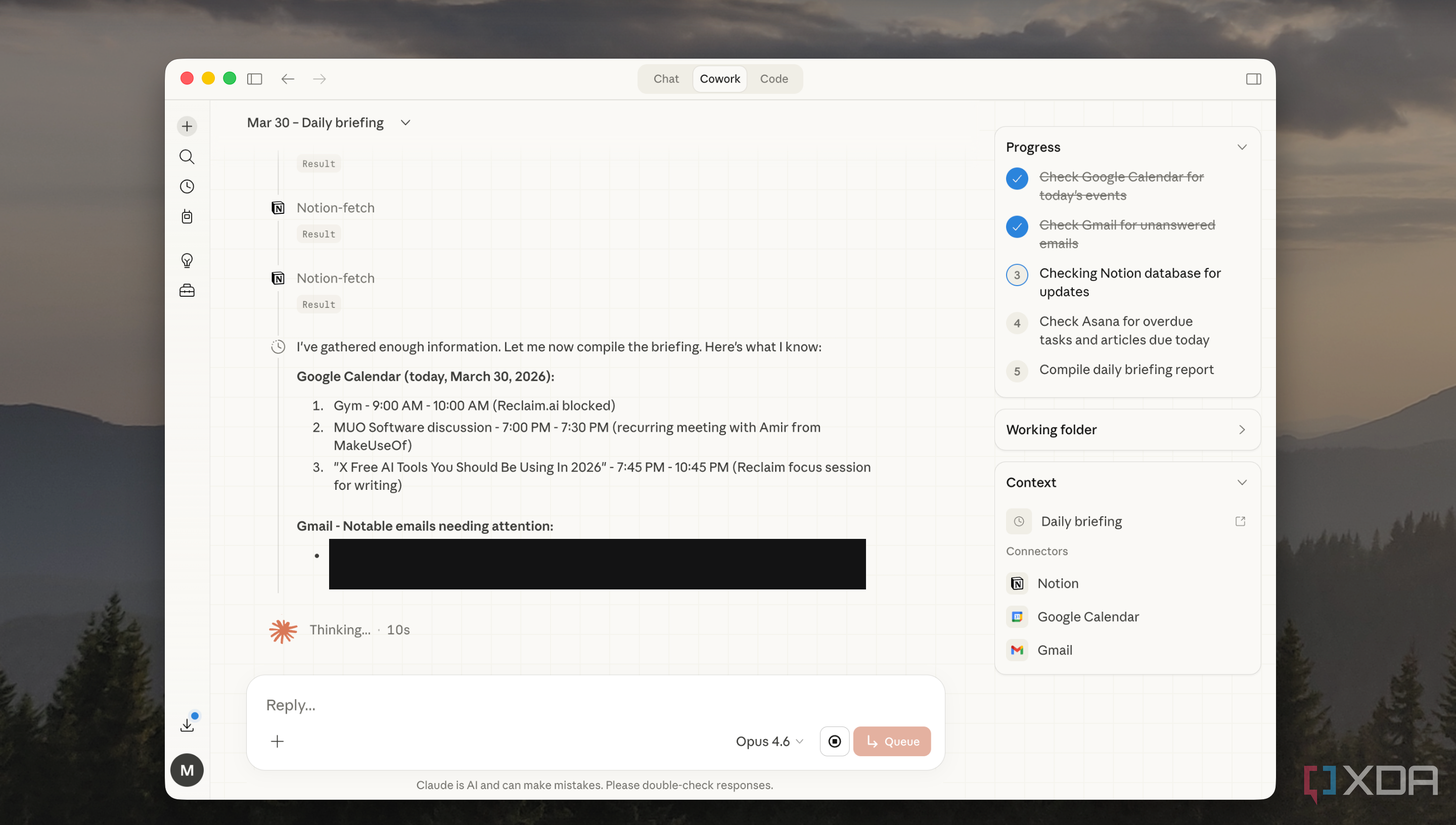The height and width of the screenshot is (825, 1456).
Task: Open search via magnifier icon
Action: point(187,156)
